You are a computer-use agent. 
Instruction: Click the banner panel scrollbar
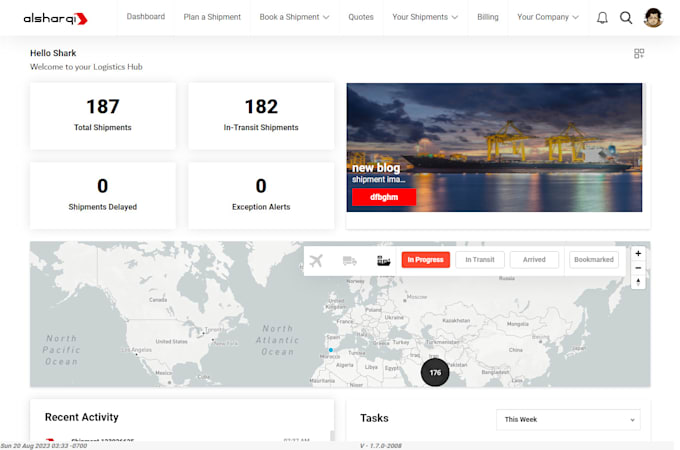tap(645, 115)
